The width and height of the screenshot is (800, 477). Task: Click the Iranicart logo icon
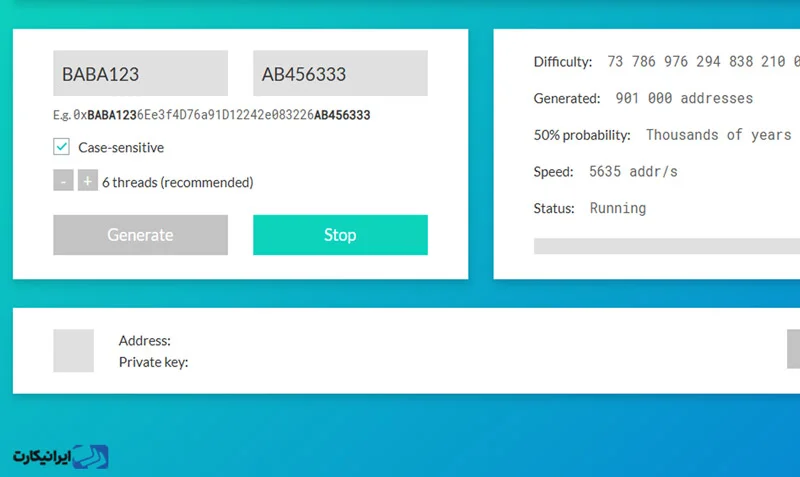point(92,456)
